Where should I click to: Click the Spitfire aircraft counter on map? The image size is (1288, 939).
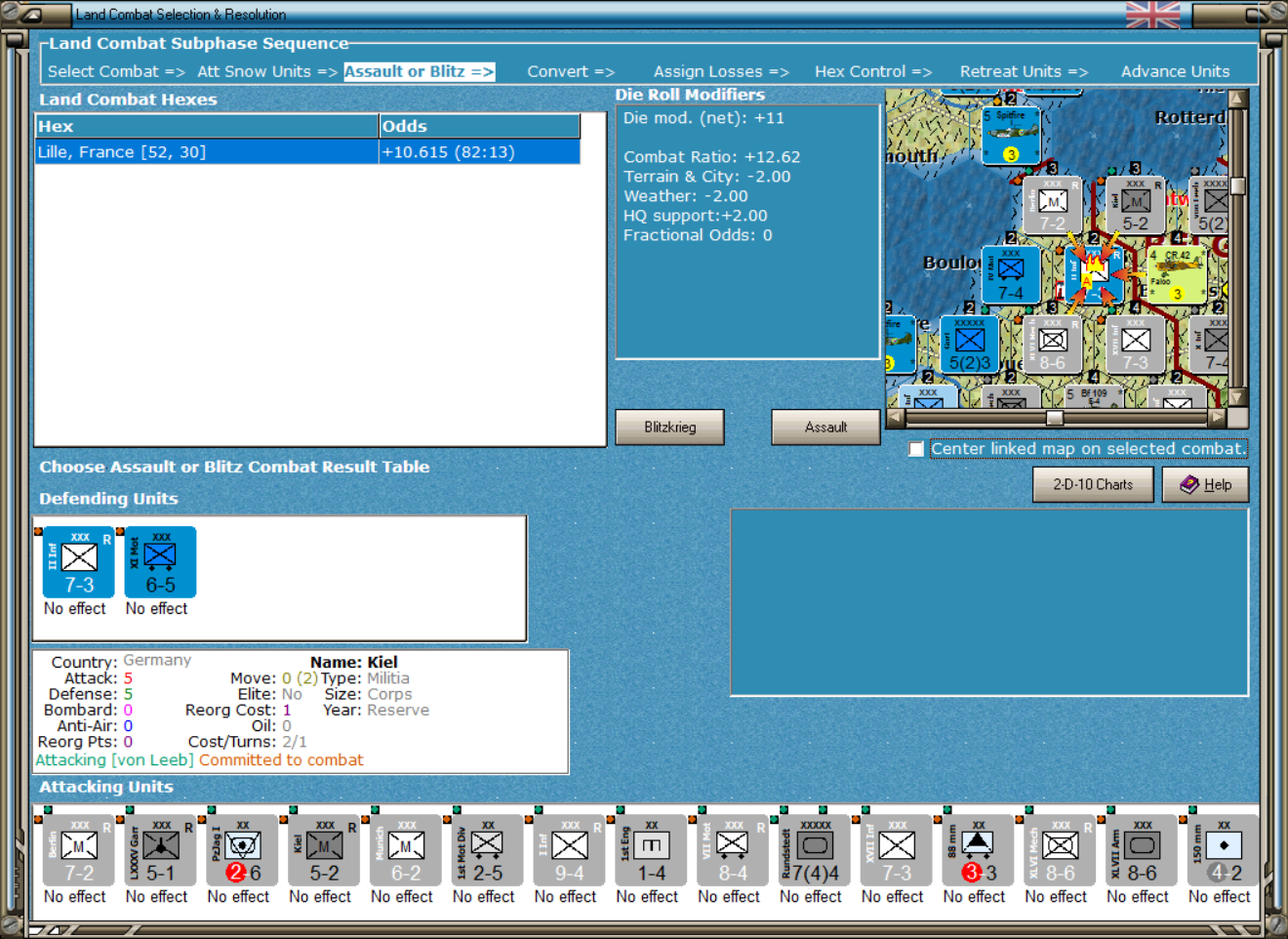[1011, 136]
